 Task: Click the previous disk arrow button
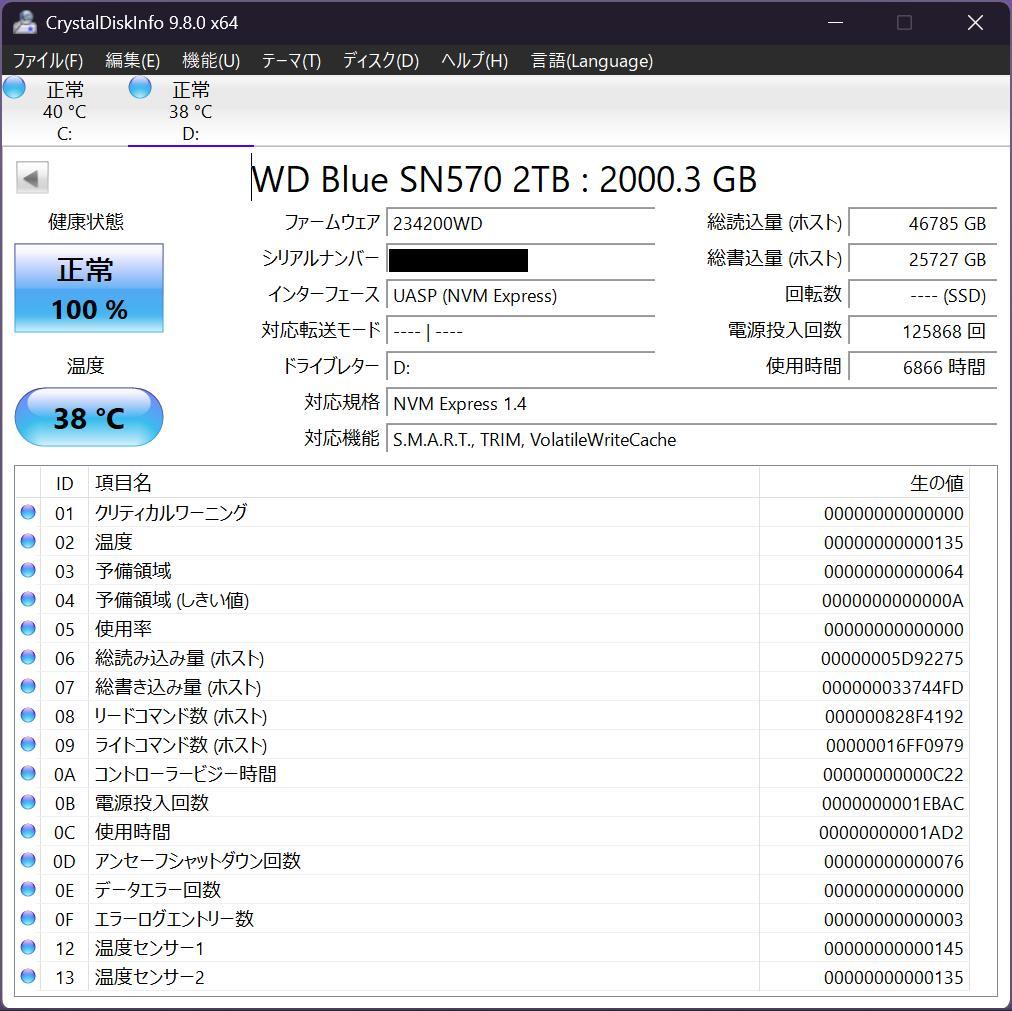click(x=32, y=178)
